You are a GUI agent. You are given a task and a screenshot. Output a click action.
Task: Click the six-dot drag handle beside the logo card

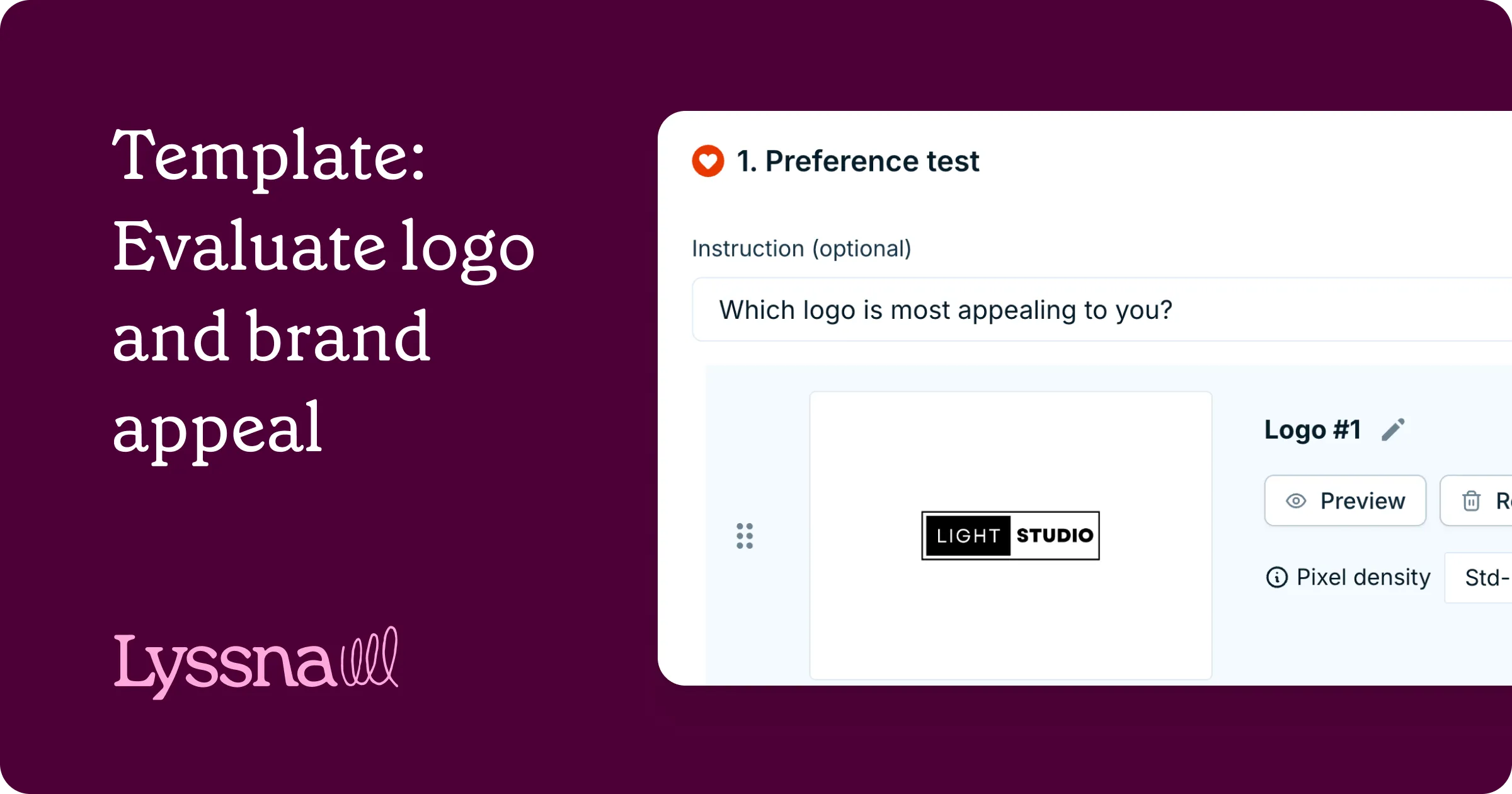(x=745, y=536)
